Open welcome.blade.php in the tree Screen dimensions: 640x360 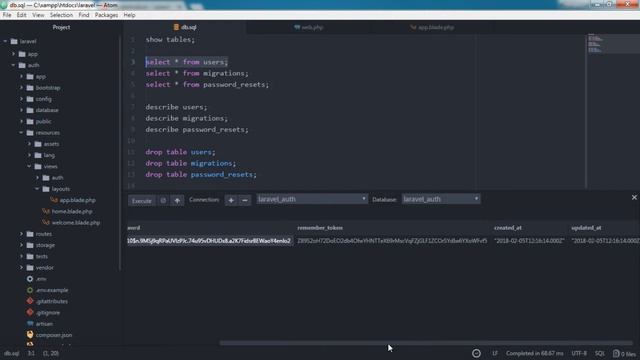tap(76, 223)
